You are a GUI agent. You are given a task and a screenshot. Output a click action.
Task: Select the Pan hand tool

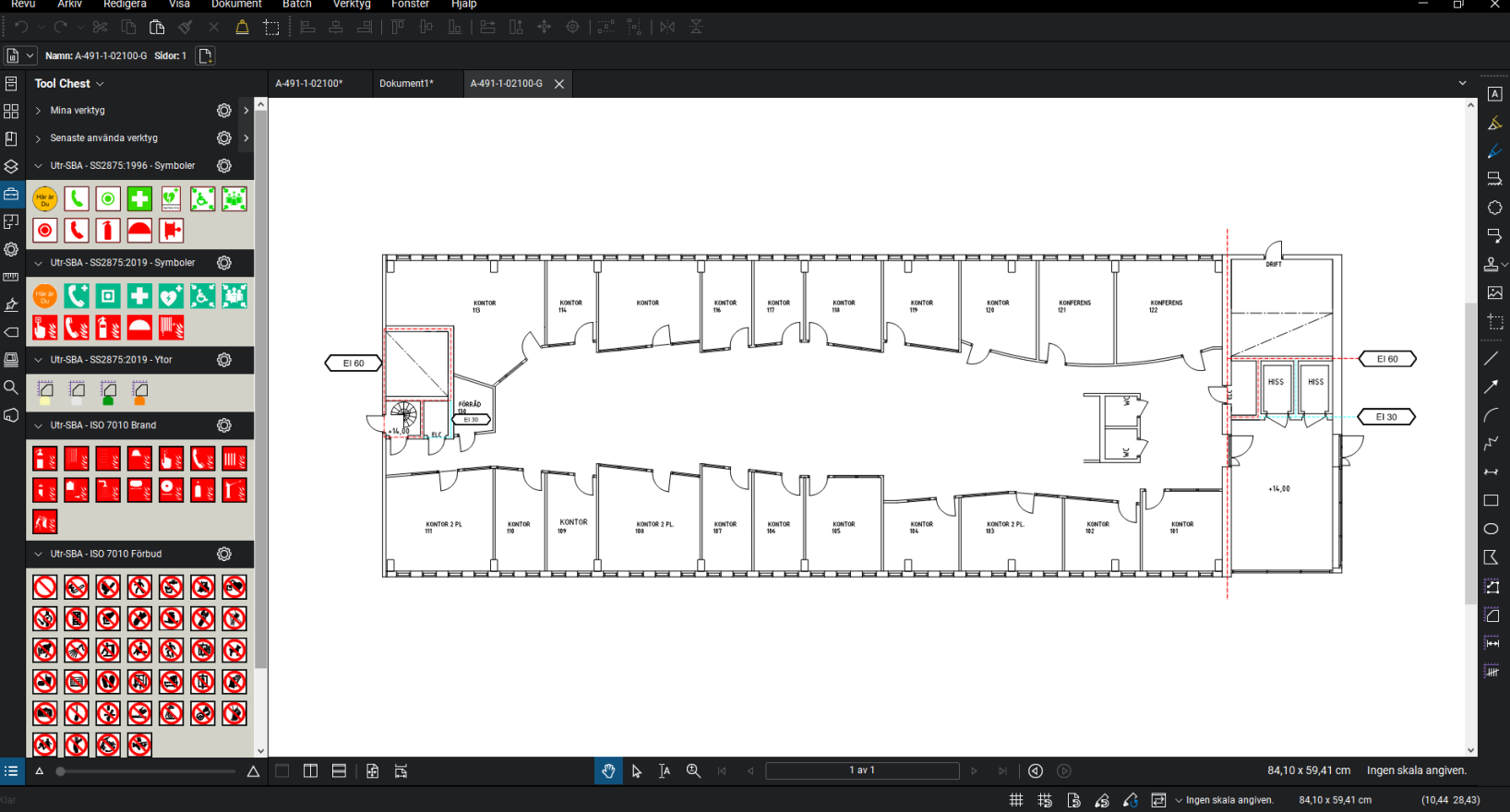pyautogui.click(x=607, y=771)
